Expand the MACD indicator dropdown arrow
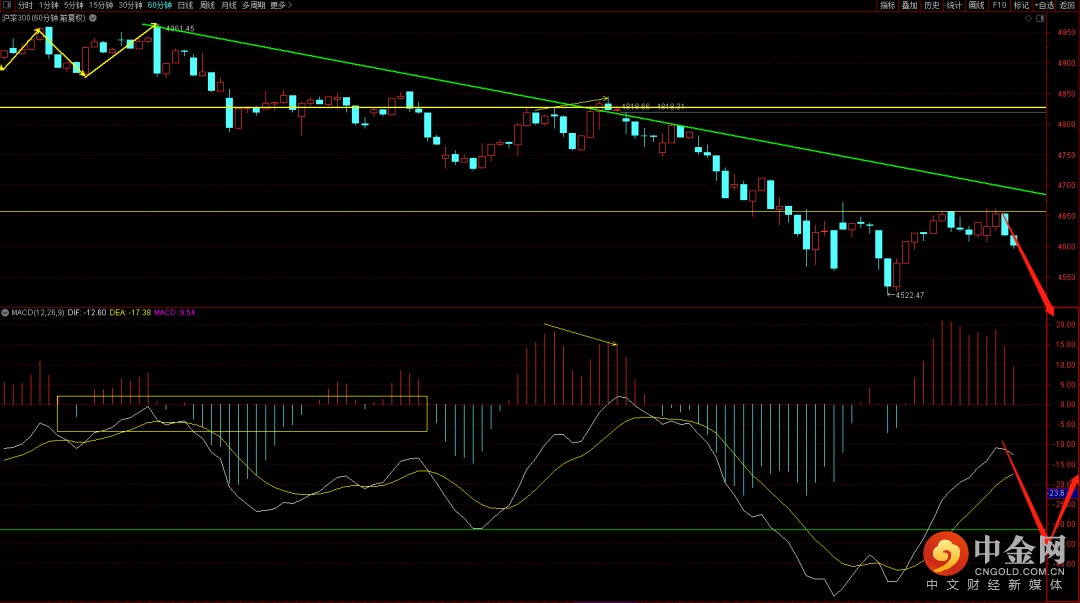Image resolution: width=1080 pixels, height=603 pixels. click(x=5, y=313)
